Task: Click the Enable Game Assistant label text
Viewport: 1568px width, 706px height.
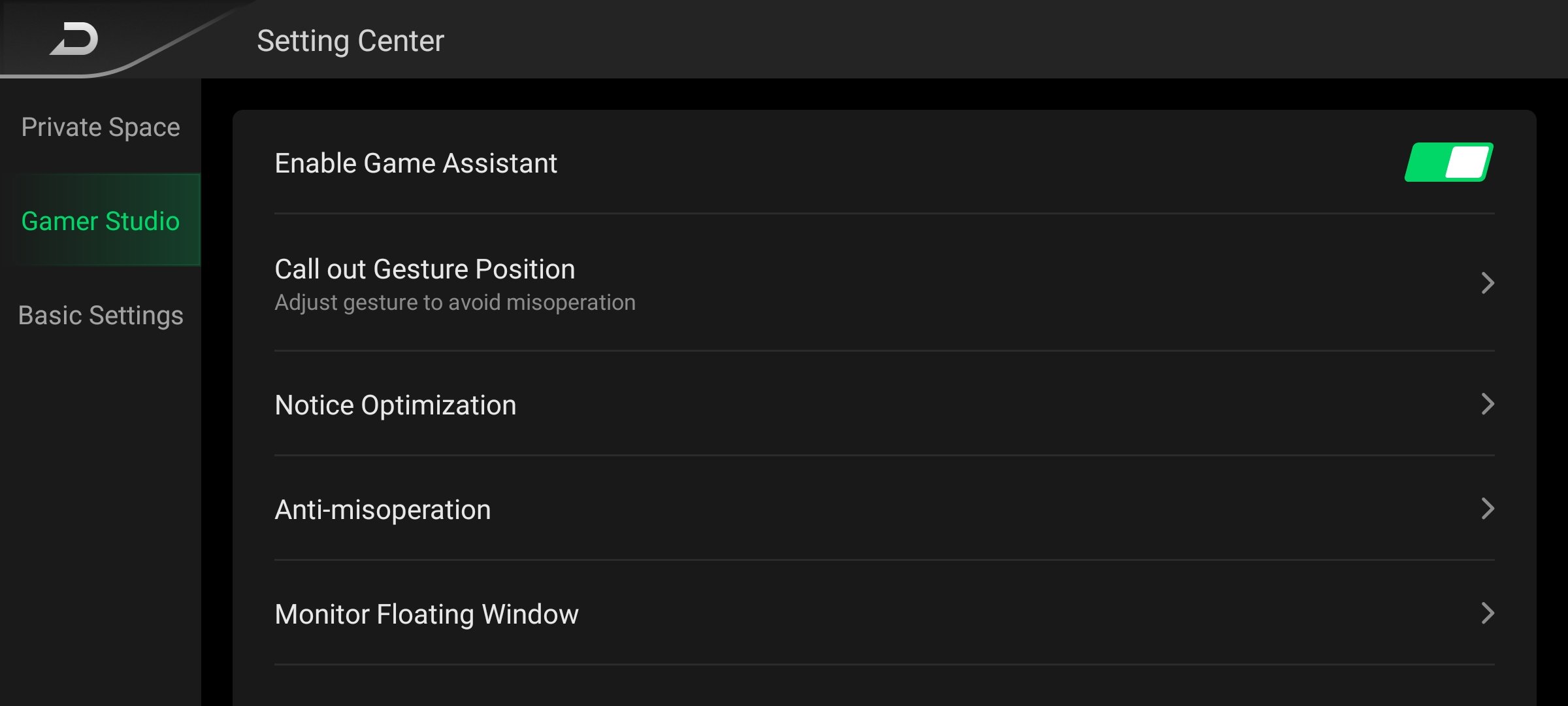Action: point(416,163)
